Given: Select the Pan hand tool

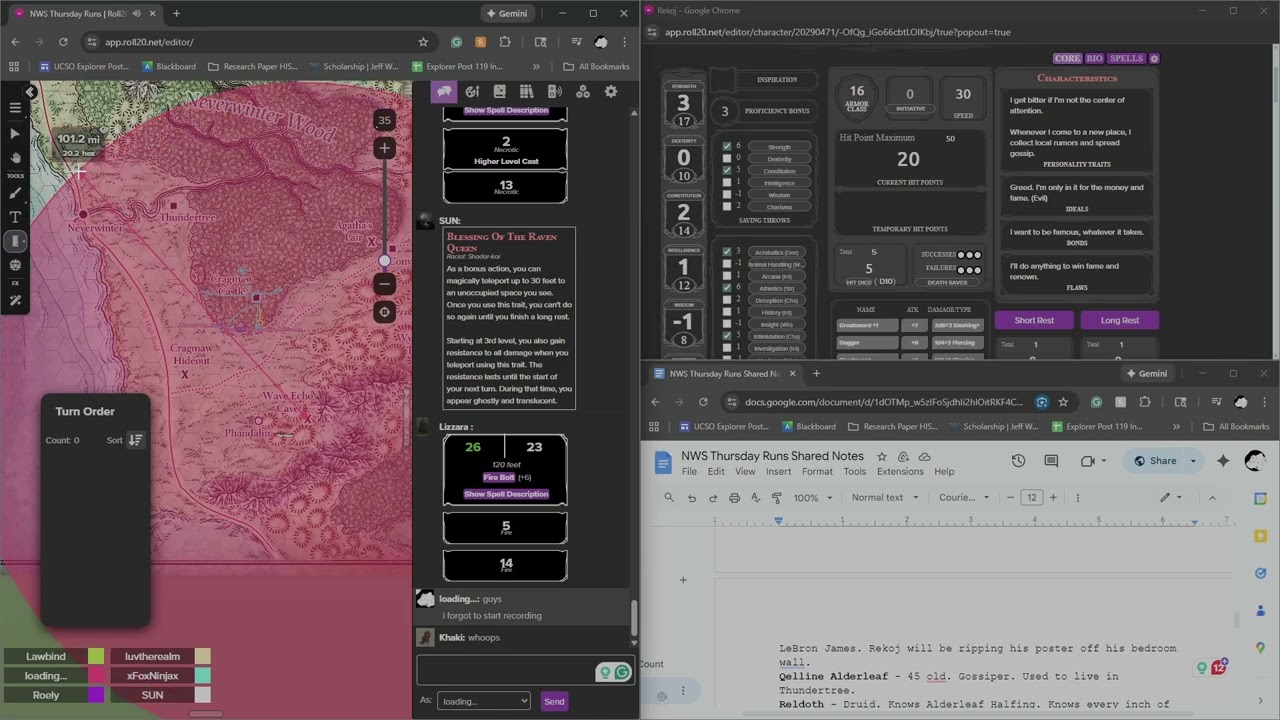Looking at the screenshot, I should click(15, 158).
